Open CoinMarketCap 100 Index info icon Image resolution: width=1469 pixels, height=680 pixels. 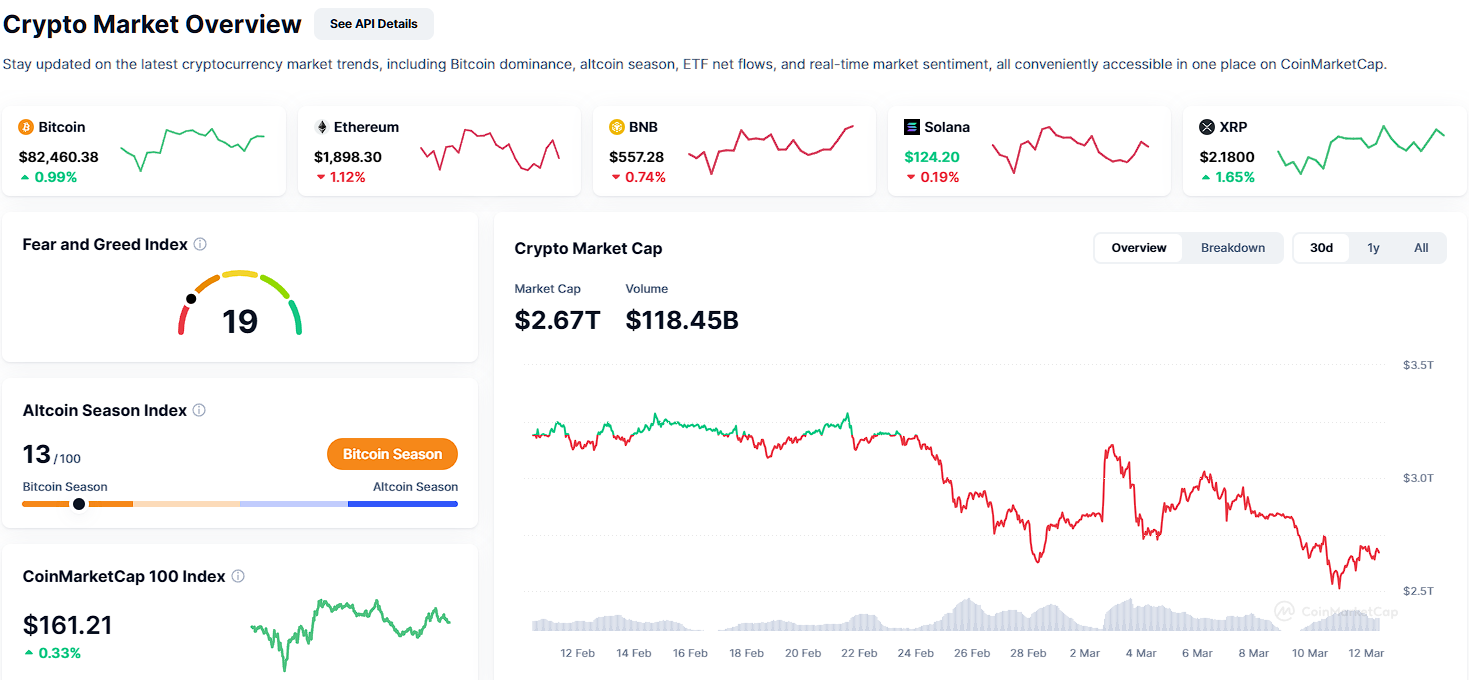pos(238,576)
